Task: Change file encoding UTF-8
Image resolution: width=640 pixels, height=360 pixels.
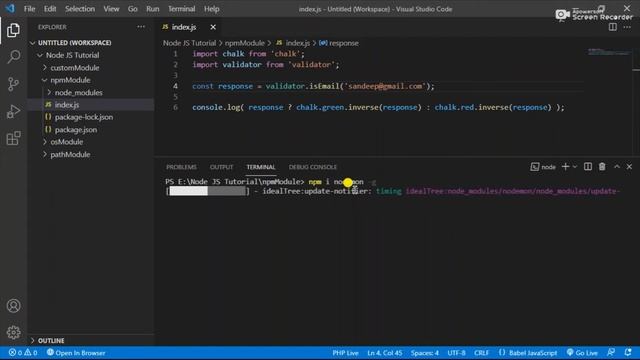Action: (456, 353)
